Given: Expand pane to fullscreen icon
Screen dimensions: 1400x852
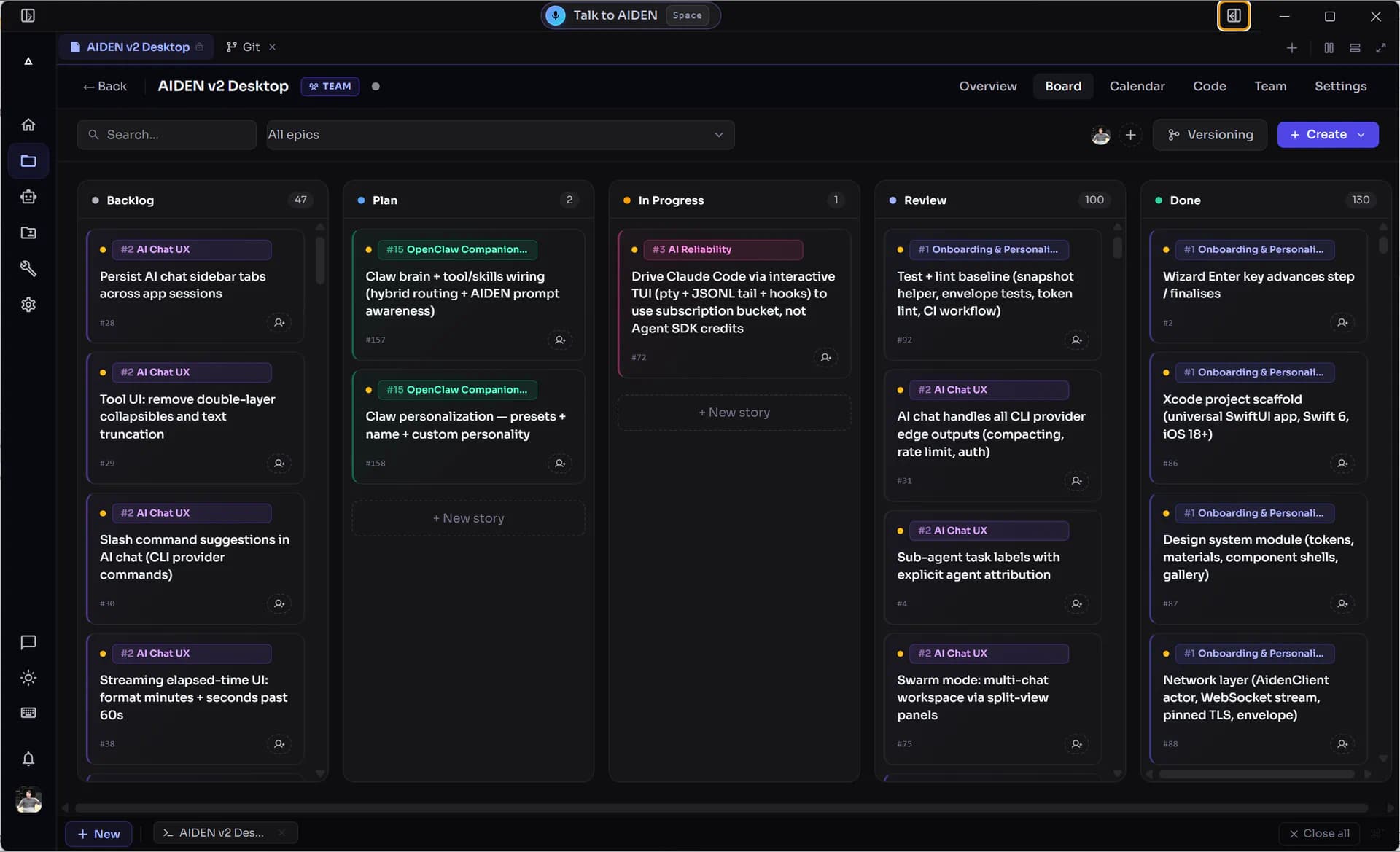Looking at the screenshot, I should pos(1381,47).
